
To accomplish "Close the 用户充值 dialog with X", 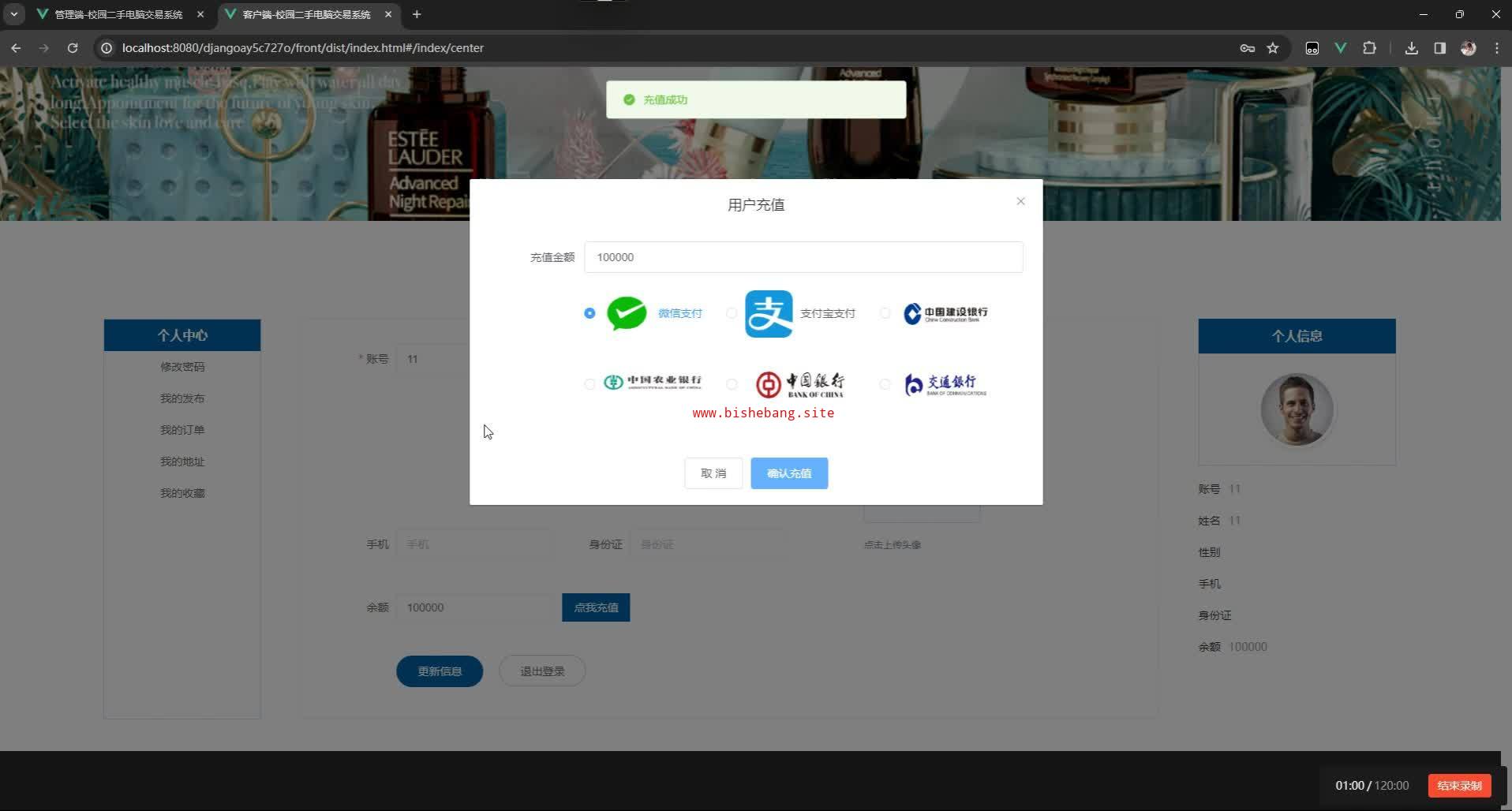I will click(x=1020, y=201).
